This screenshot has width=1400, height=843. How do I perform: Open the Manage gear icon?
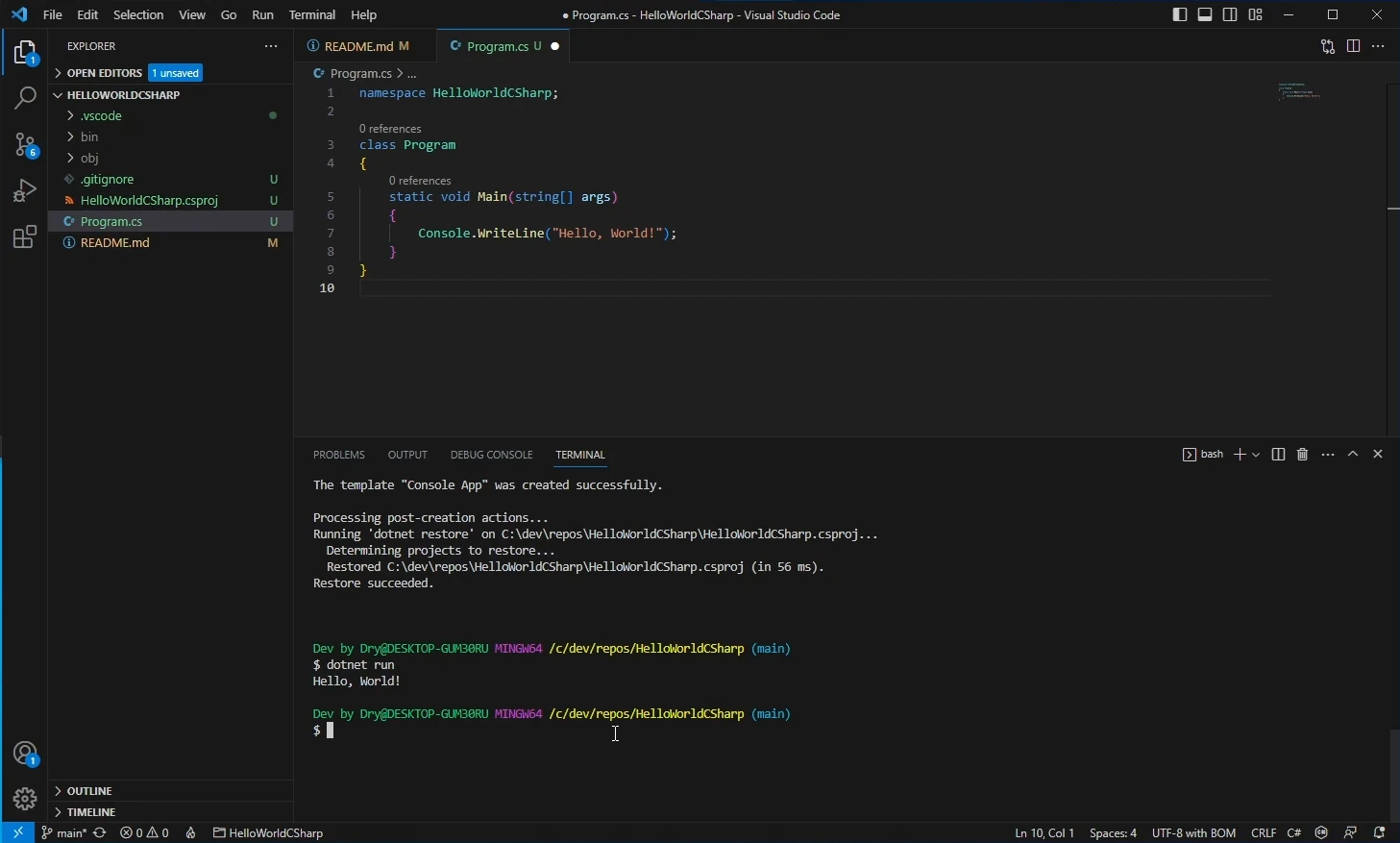coord(24,798)
